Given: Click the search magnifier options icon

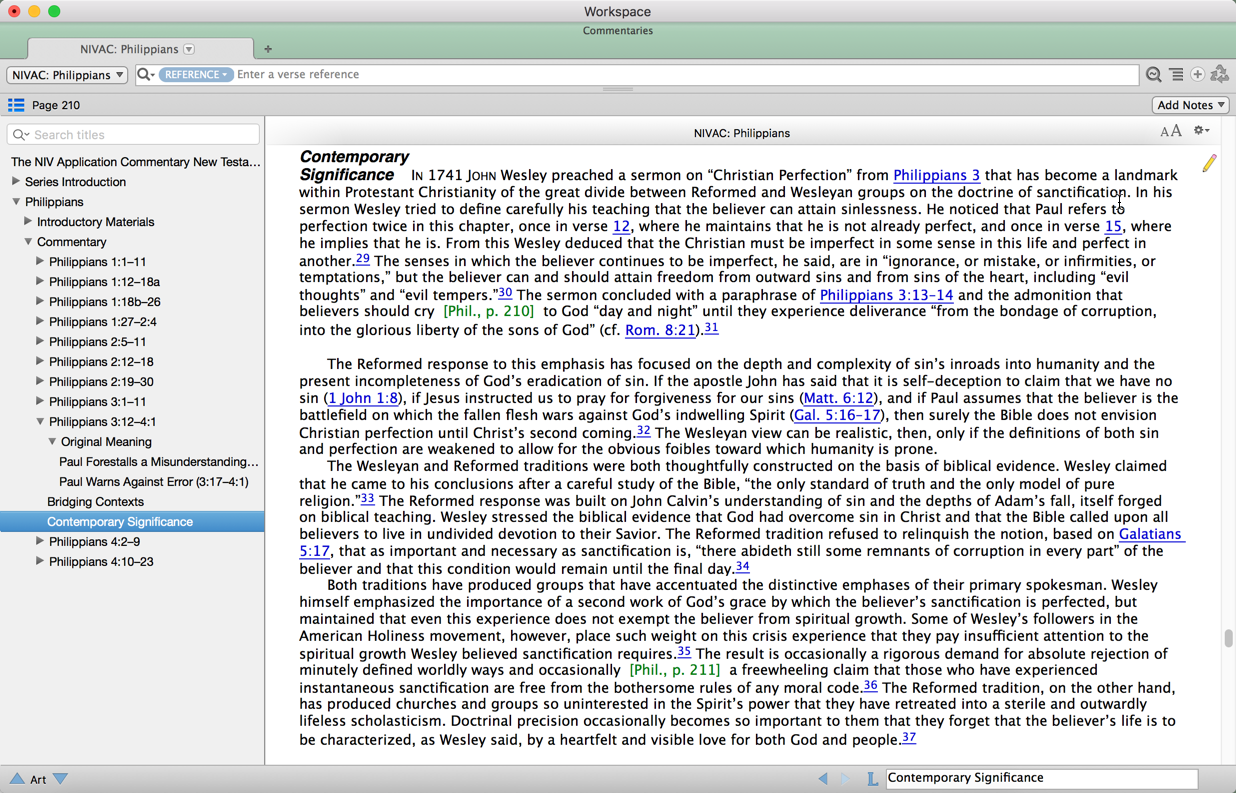Looking at the screenshot, I should pyautogui.click(x=146, y=75).
